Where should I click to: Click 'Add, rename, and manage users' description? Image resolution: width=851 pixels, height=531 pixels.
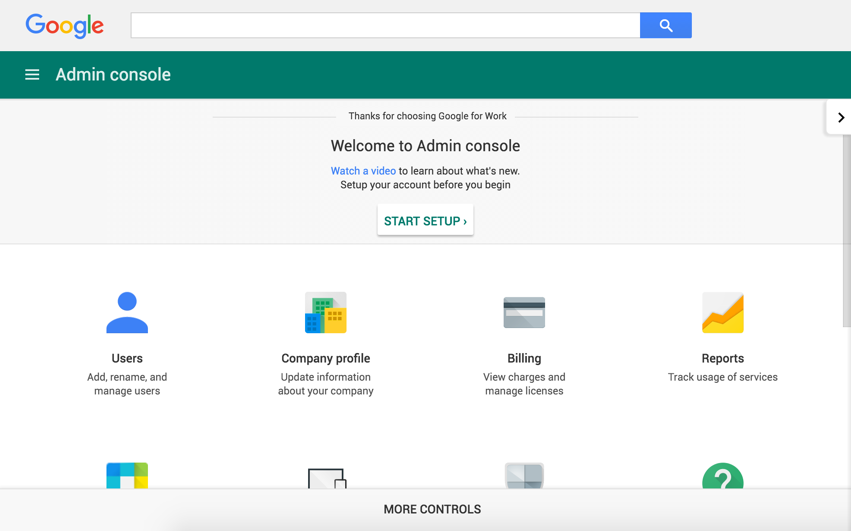127,384
